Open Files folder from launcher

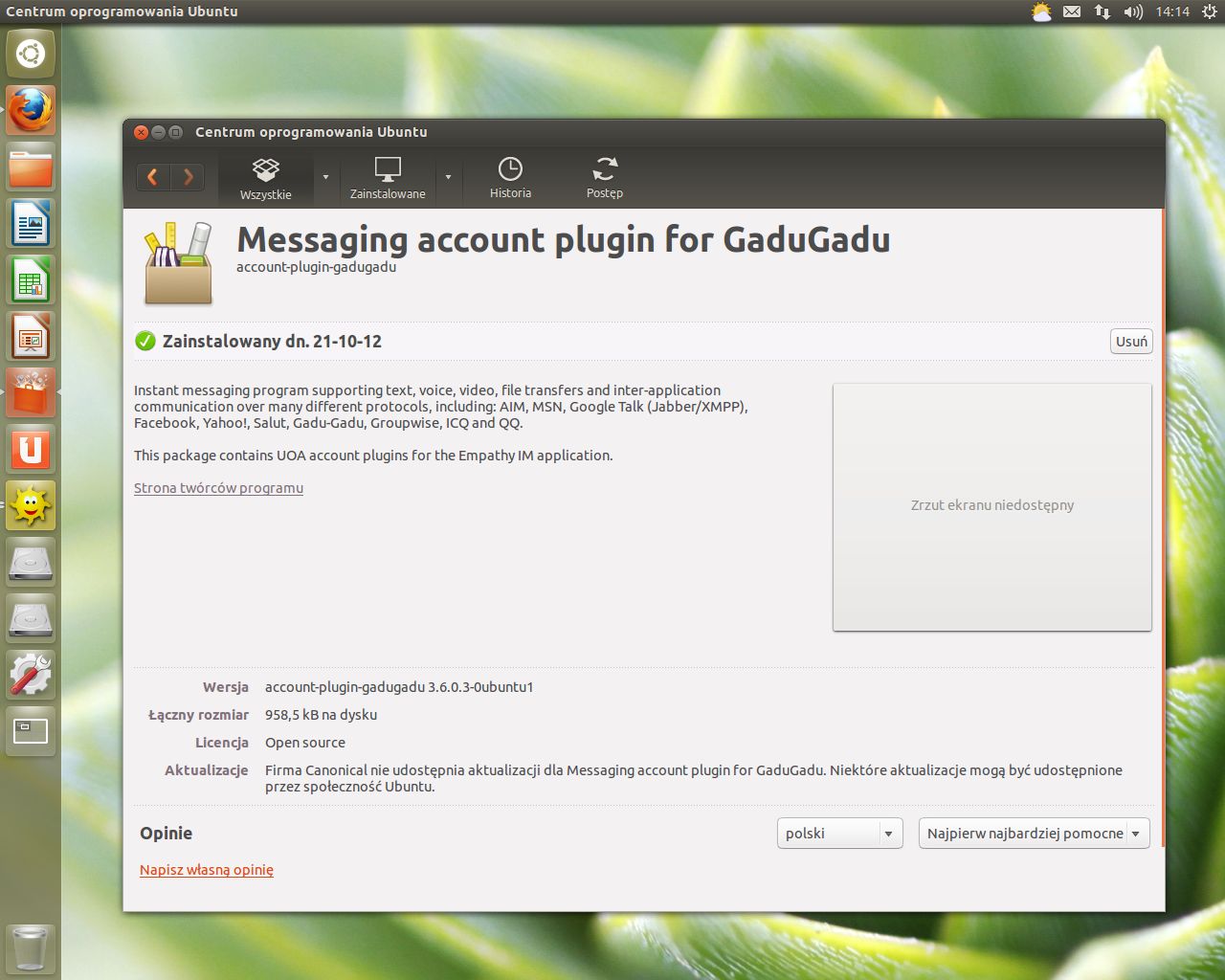pyautogui.click(x=31, y=167)
